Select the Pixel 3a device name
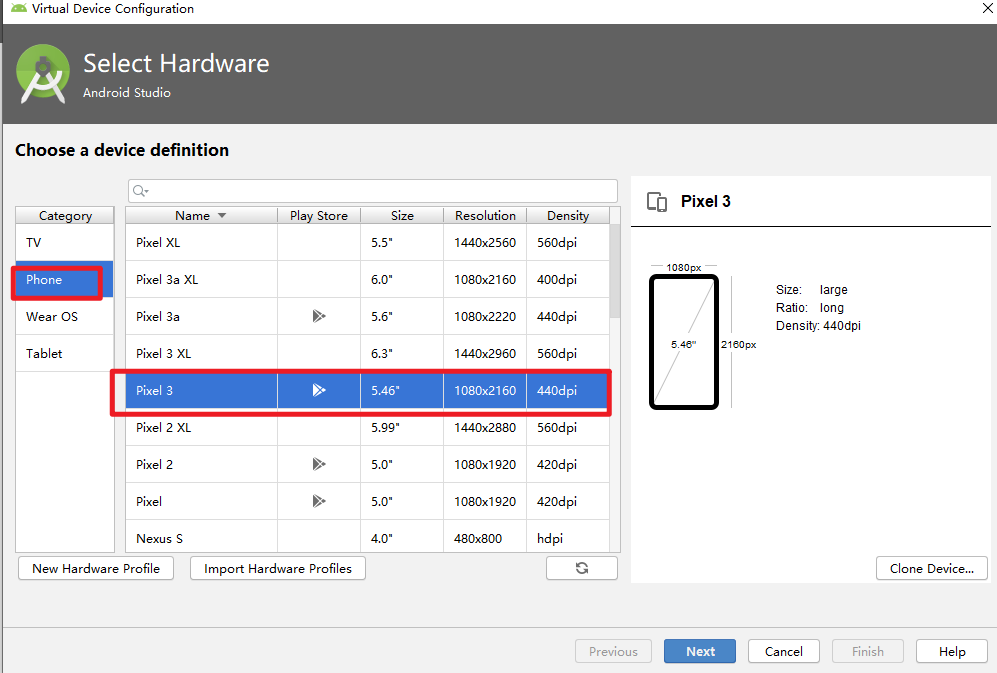The image size is (997, 673). [x=158, y=316]
